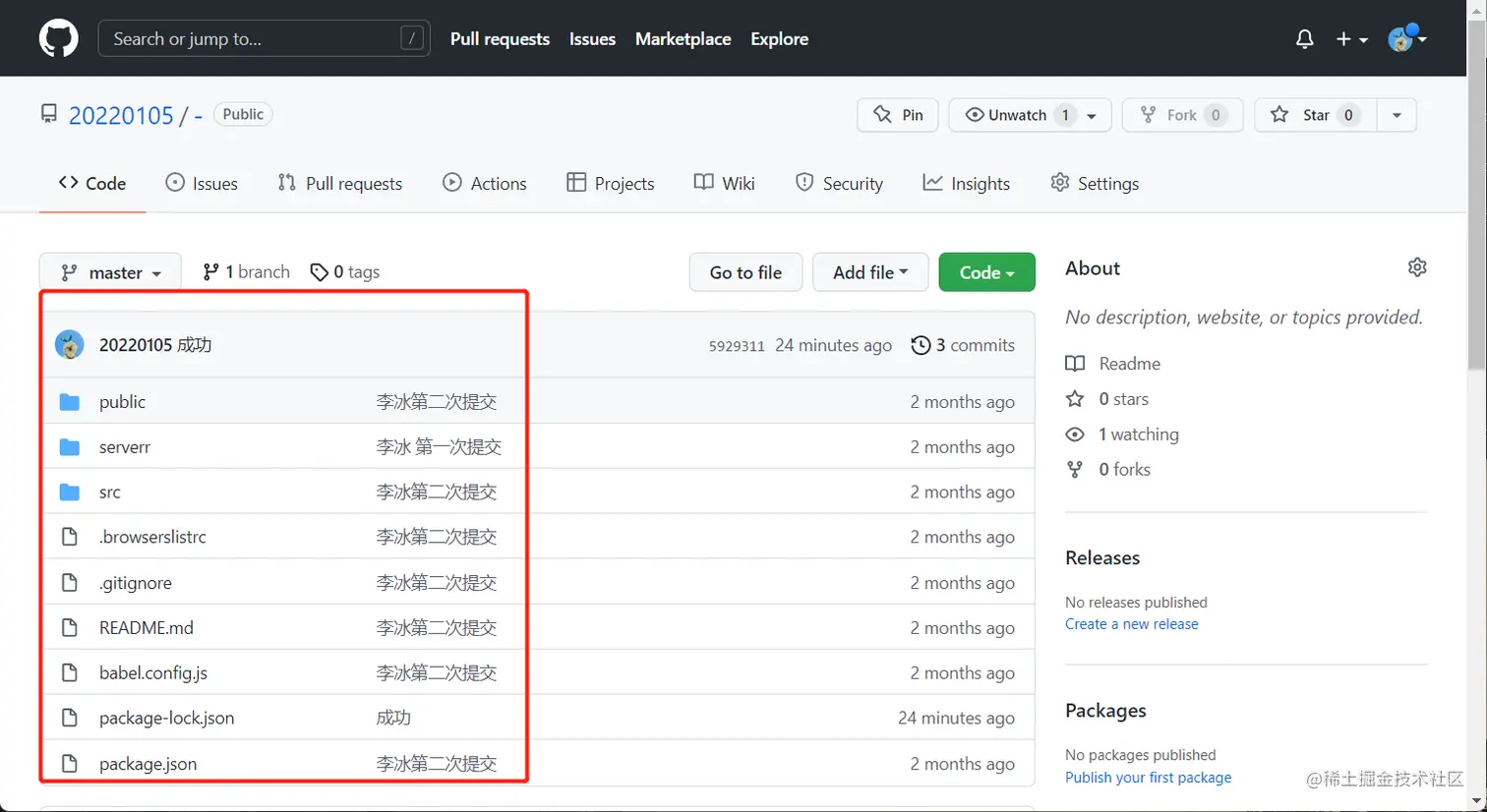The height and width of the screenshot is (812, 1487).
Task: Open Marketplace in the top navigation
Action: point(683,38)
